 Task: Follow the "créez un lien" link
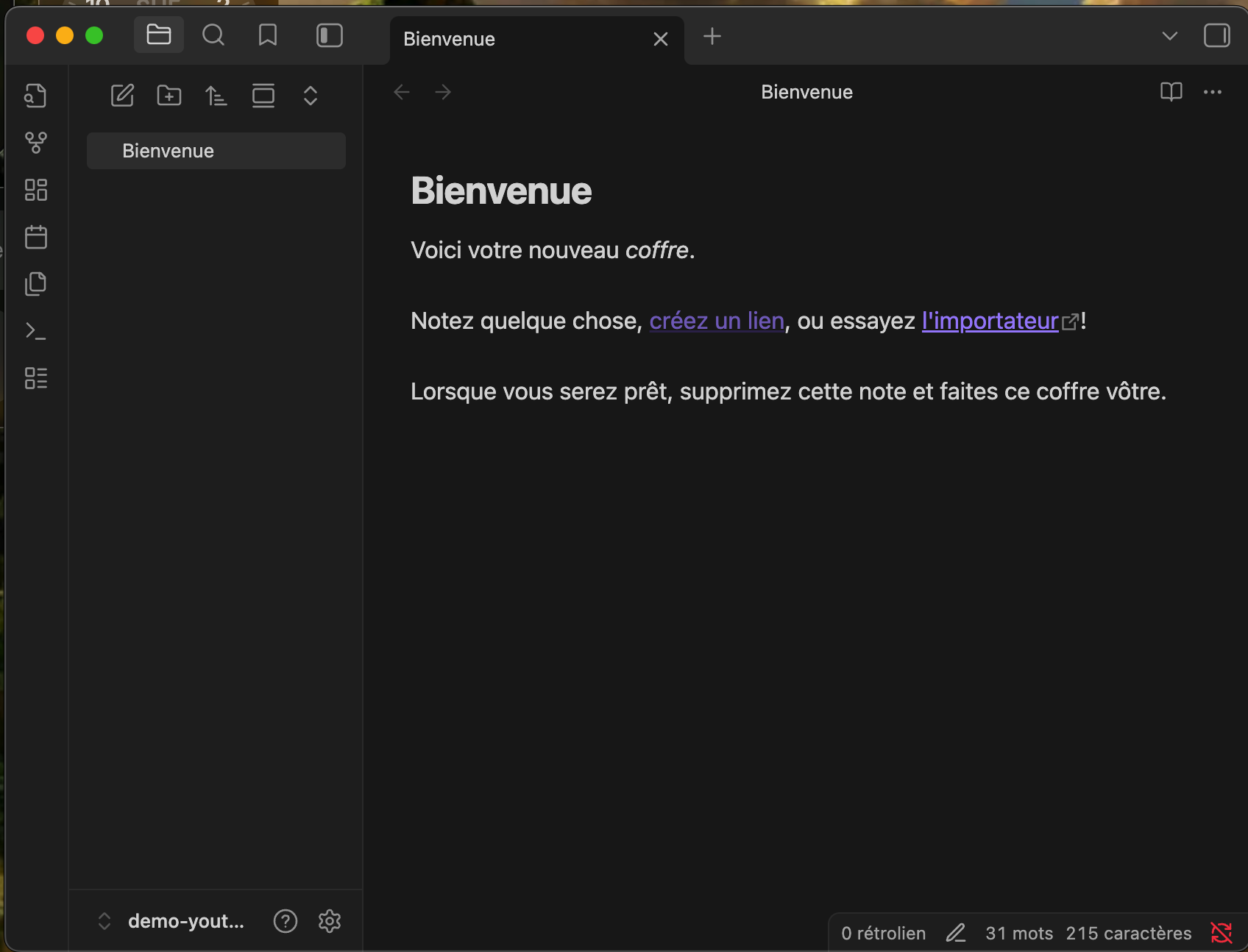pyautogui.click(x=716, y=321)
